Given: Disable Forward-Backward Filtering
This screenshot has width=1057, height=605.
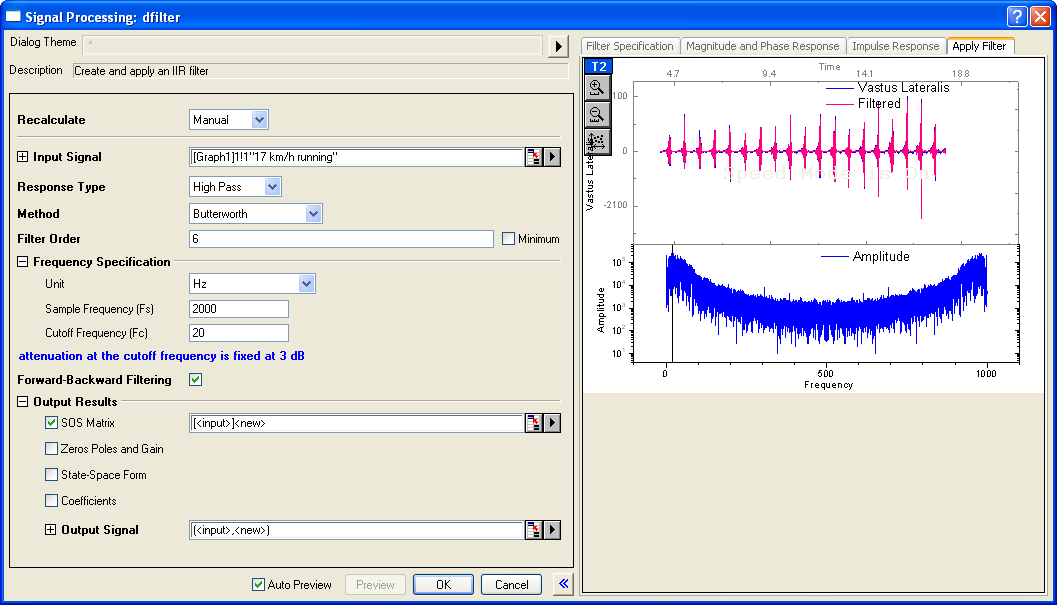Looking at the screenshot, I should (196, 380).
